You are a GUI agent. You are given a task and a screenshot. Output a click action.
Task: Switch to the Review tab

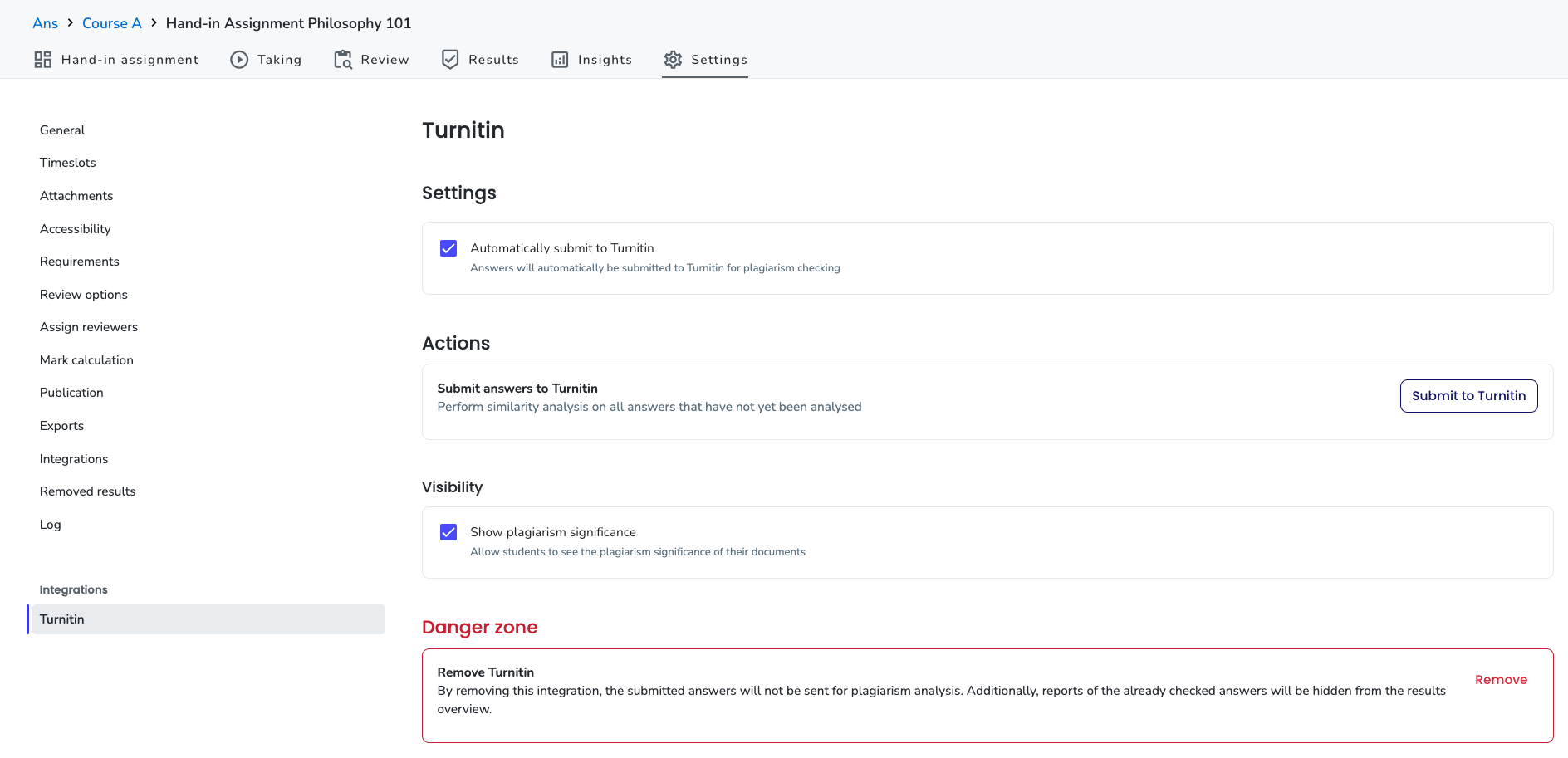pyautogui.click(x=372, y=60)
